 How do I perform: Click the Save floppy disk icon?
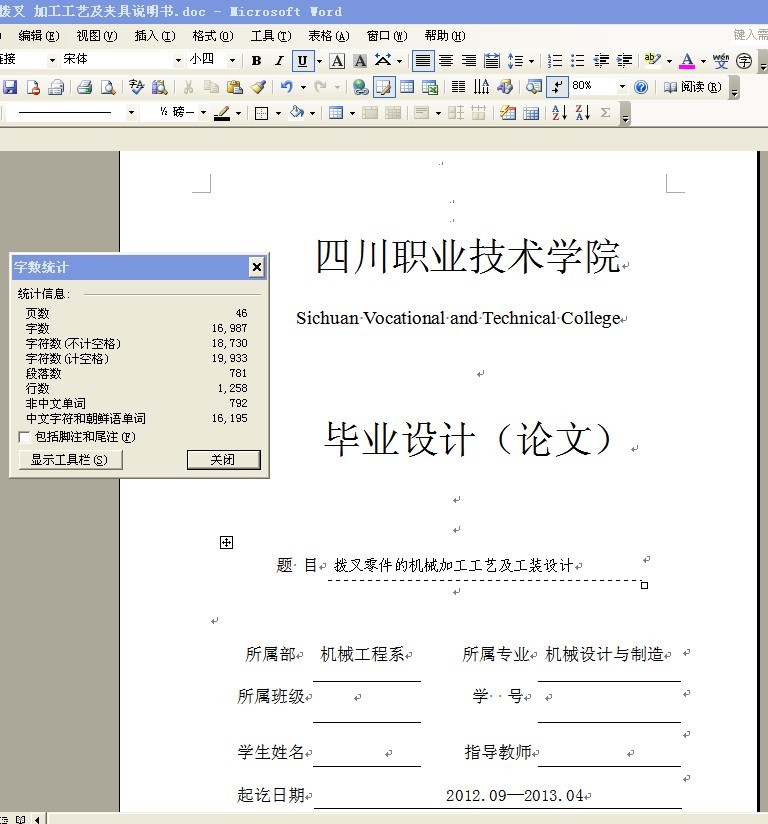(x=10, y=87)
